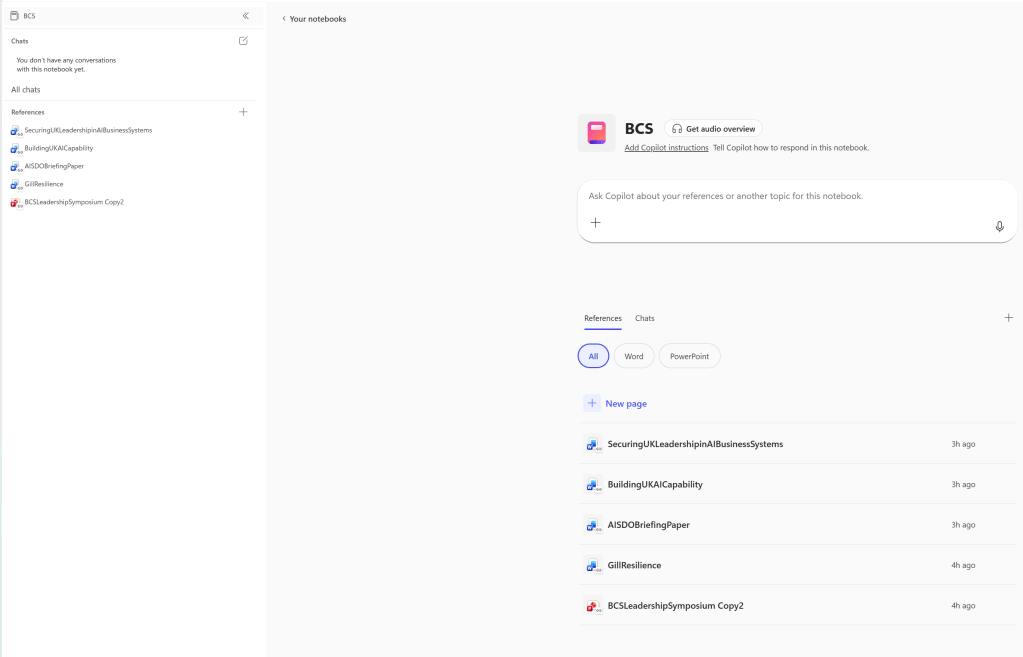Image resolution: width=1023 pixels, height=657 pixels.
Task: Click the BCS notebook cover icon
Action: pos(597,133)
